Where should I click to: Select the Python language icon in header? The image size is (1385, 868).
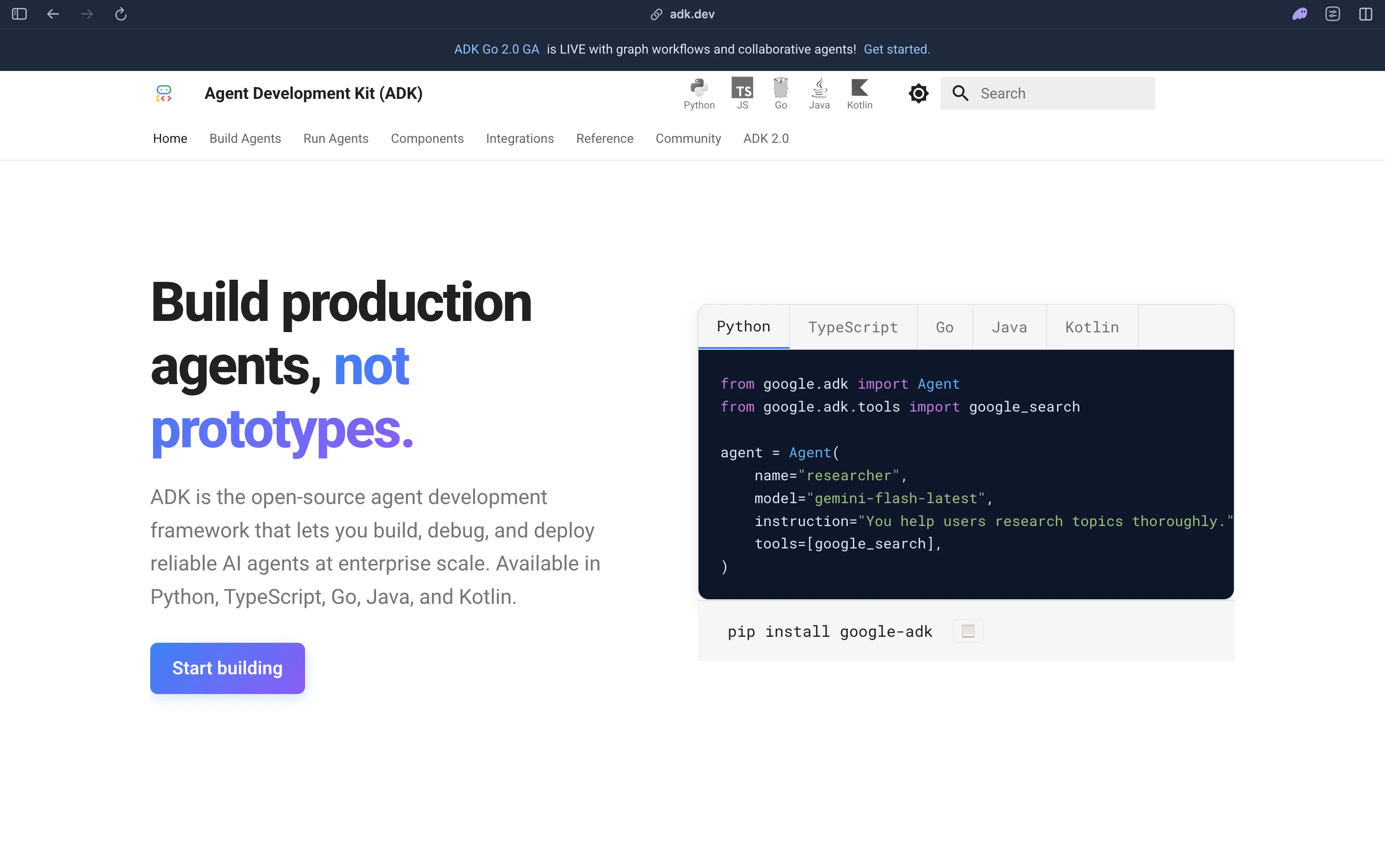699,93
